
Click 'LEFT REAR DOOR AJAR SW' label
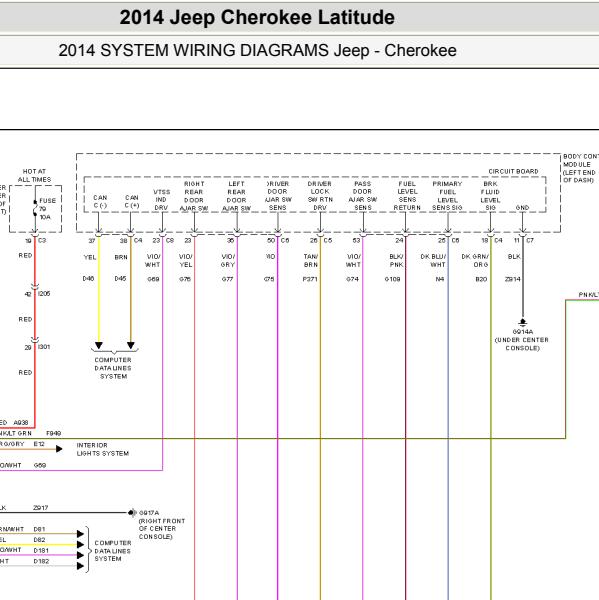tap(236, 196)
